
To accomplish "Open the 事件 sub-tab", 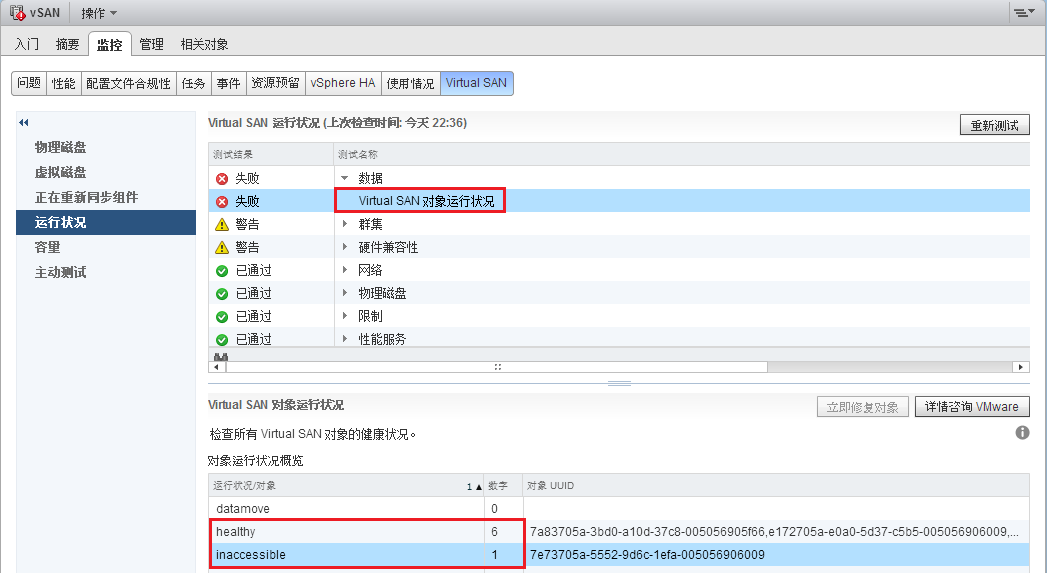I will point(228,83).
